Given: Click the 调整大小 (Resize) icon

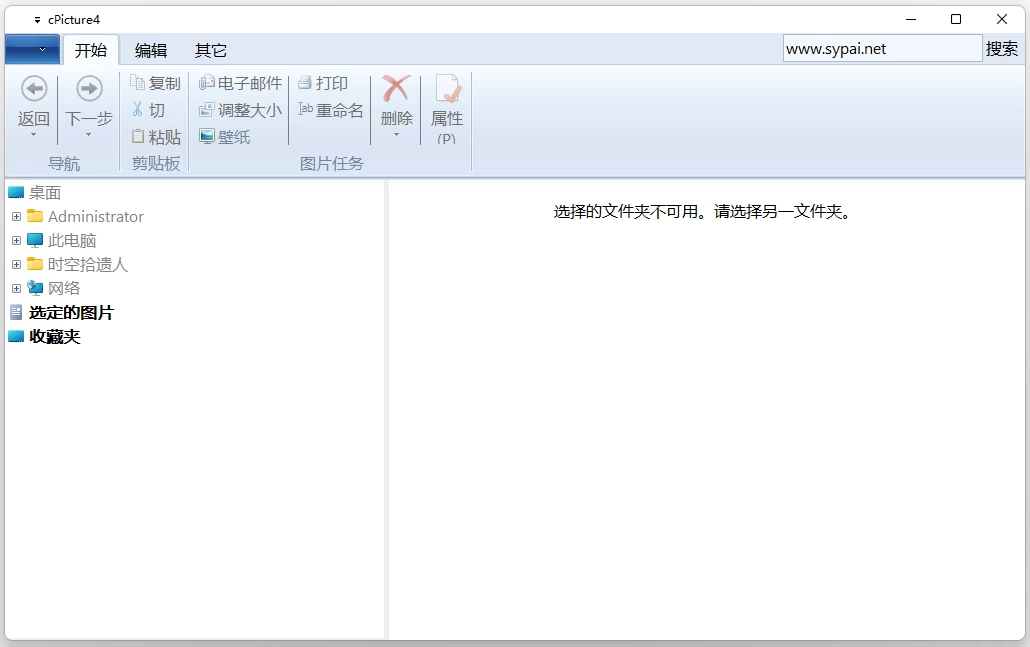Looking at the screenshot, I should pyautogui.click(x=239, y=110).
